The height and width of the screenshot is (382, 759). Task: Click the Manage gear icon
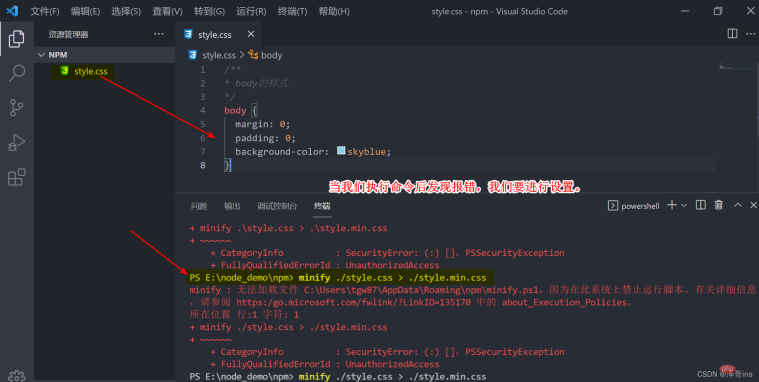point(16,376)
